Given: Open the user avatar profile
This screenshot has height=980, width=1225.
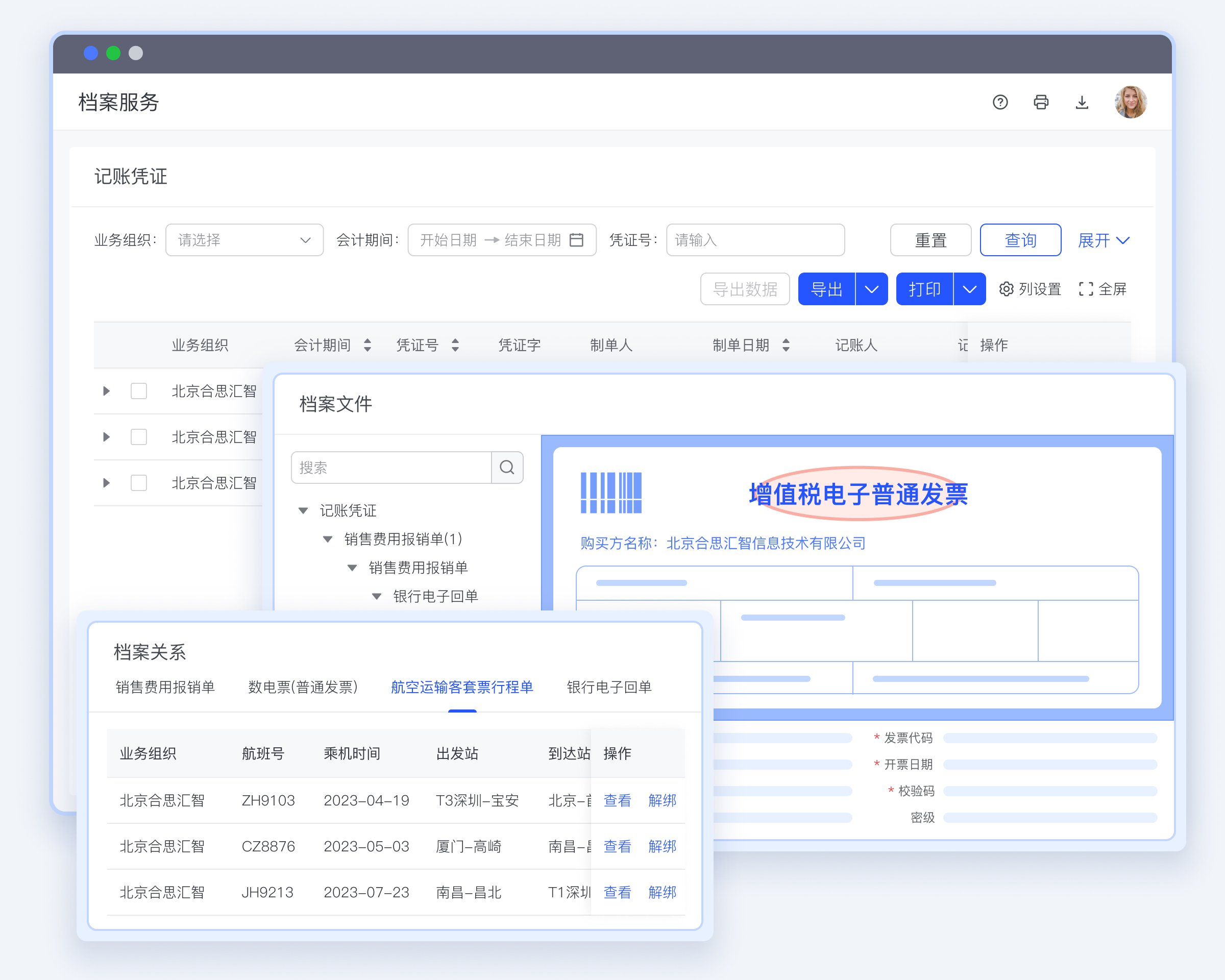Looking at the screenshot, I should tap(1130, 102).
